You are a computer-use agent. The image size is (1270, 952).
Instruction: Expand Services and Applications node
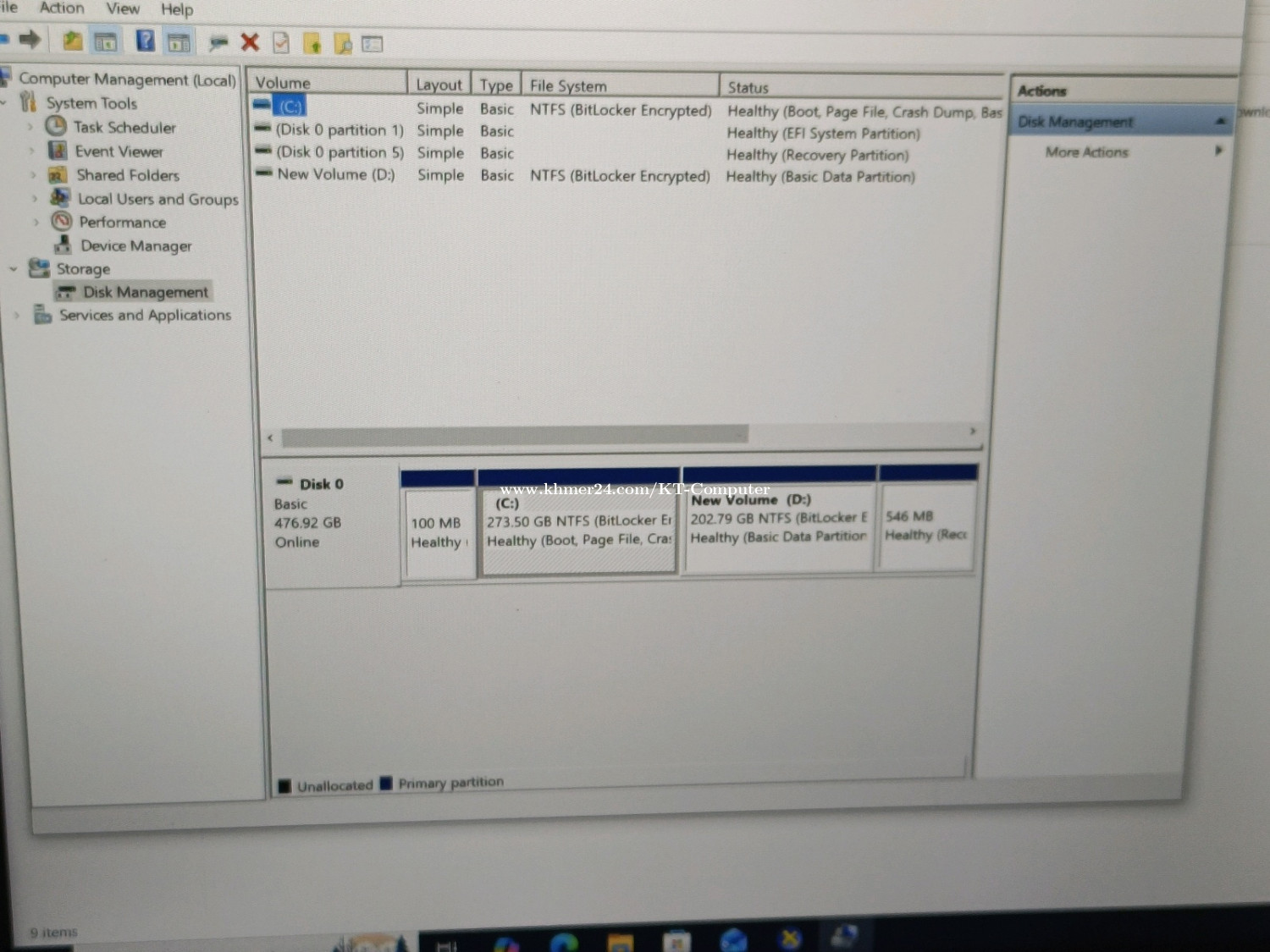16,316
